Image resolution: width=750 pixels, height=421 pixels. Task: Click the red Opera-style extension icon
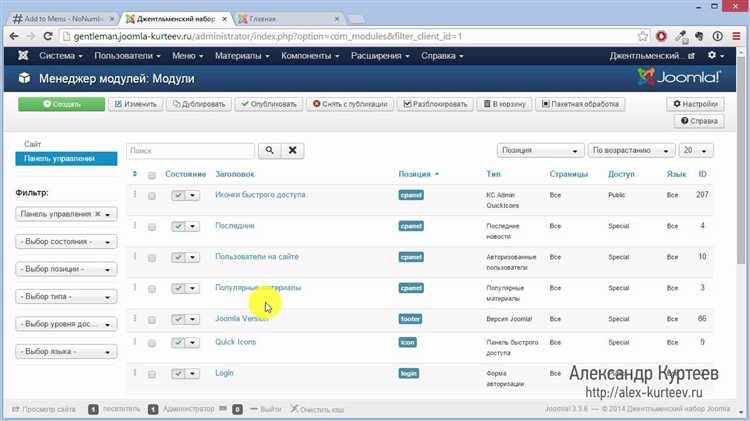pyautogui.click(x=661, y=36)
